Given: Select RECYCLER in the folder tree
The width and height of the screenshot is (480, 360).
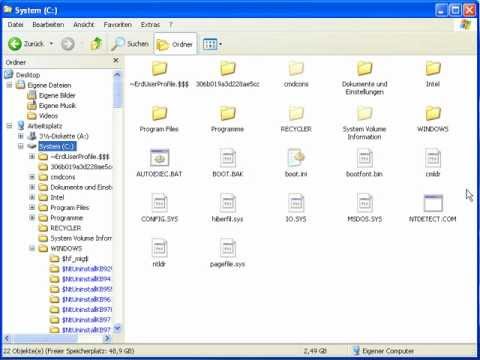Looking at the screenshot, I should tap(66, 228).
